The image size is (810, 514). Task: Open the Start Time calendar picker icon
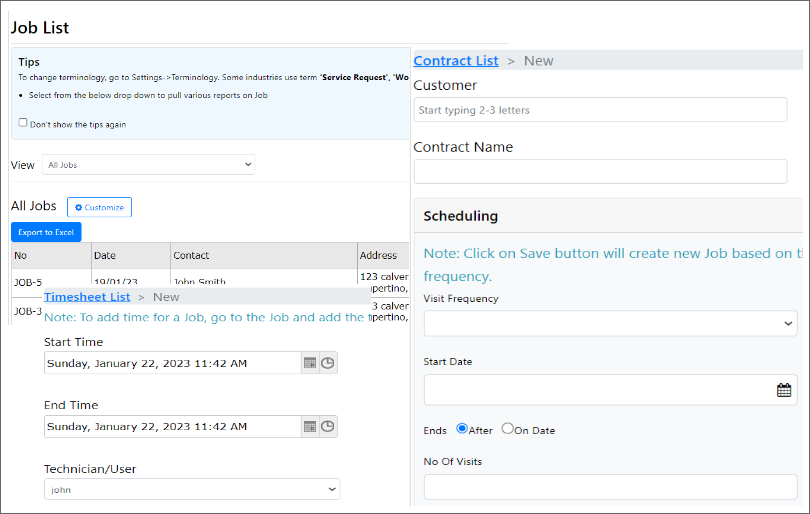click(x=310, y=364)
